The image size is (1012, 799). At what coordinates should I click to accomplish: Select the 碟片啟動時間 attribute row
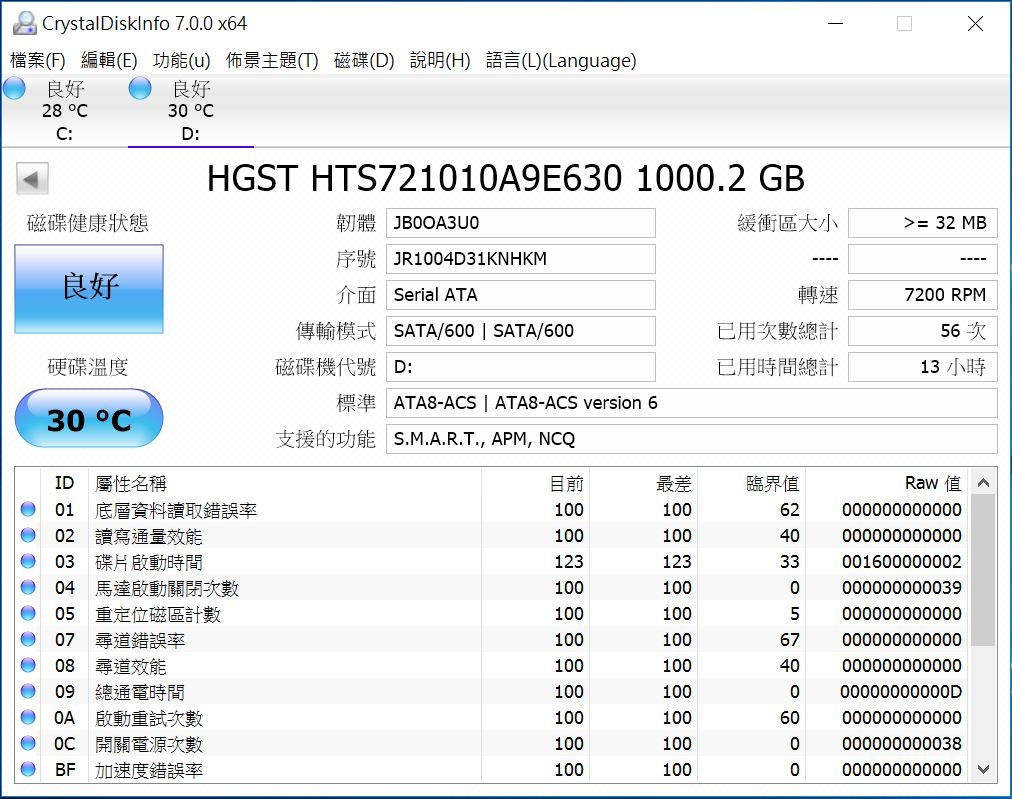pyautogui.click(x=491, y=561)
